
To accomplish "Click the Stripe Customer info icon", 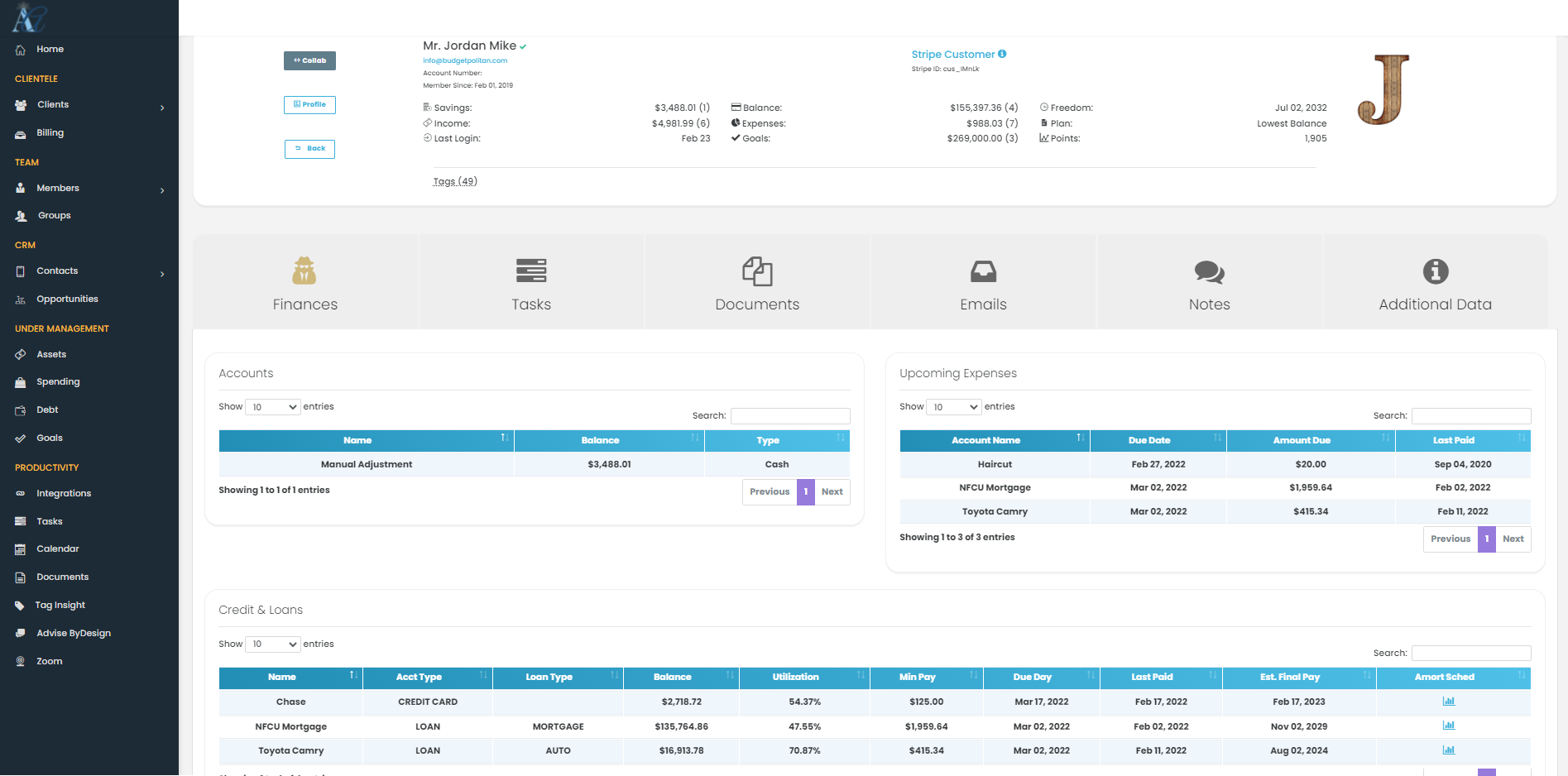I will coord(1002,53).
